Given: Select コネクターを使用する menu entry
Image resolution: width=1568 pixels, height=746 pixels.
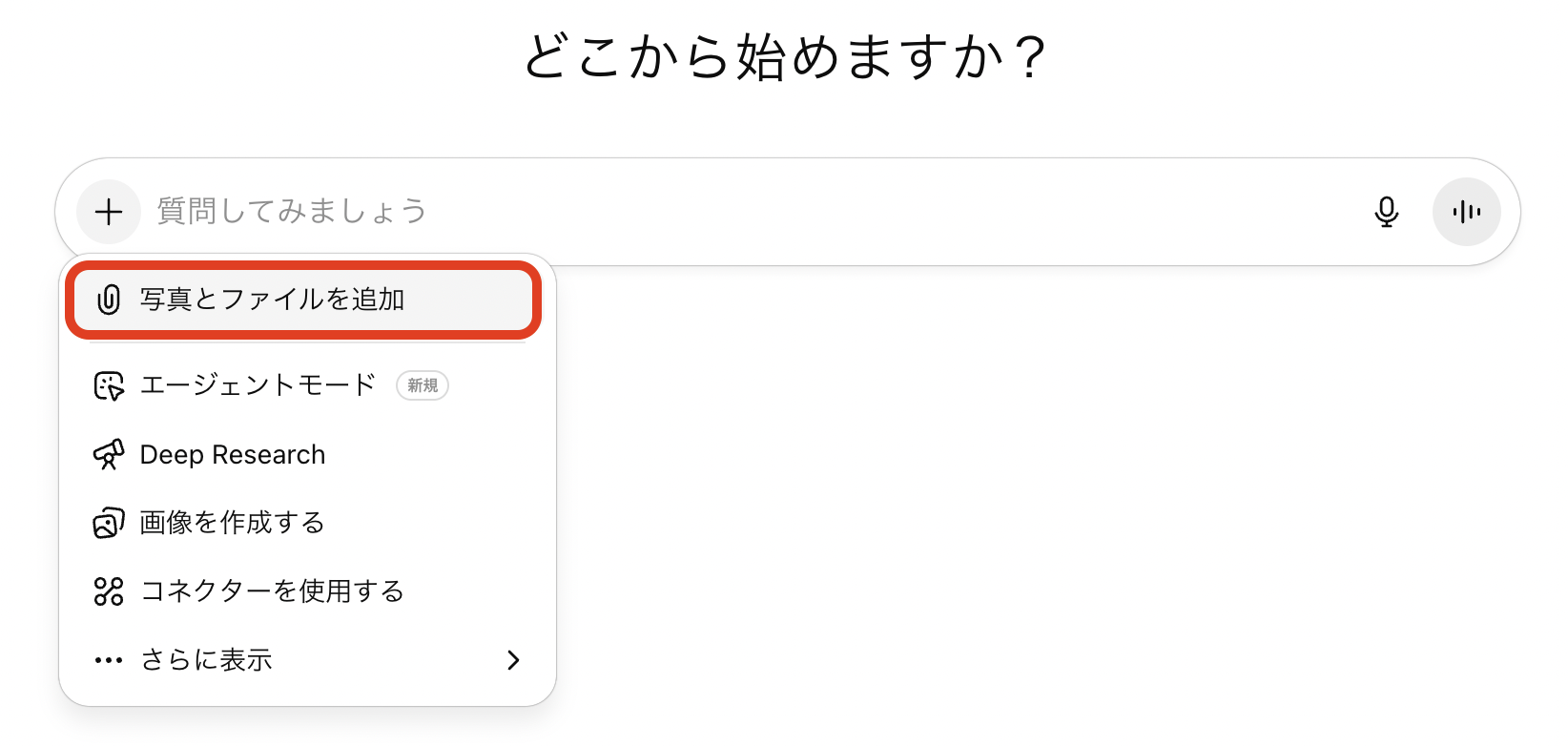Looking at the screenshot, I should tap(303, 591).
